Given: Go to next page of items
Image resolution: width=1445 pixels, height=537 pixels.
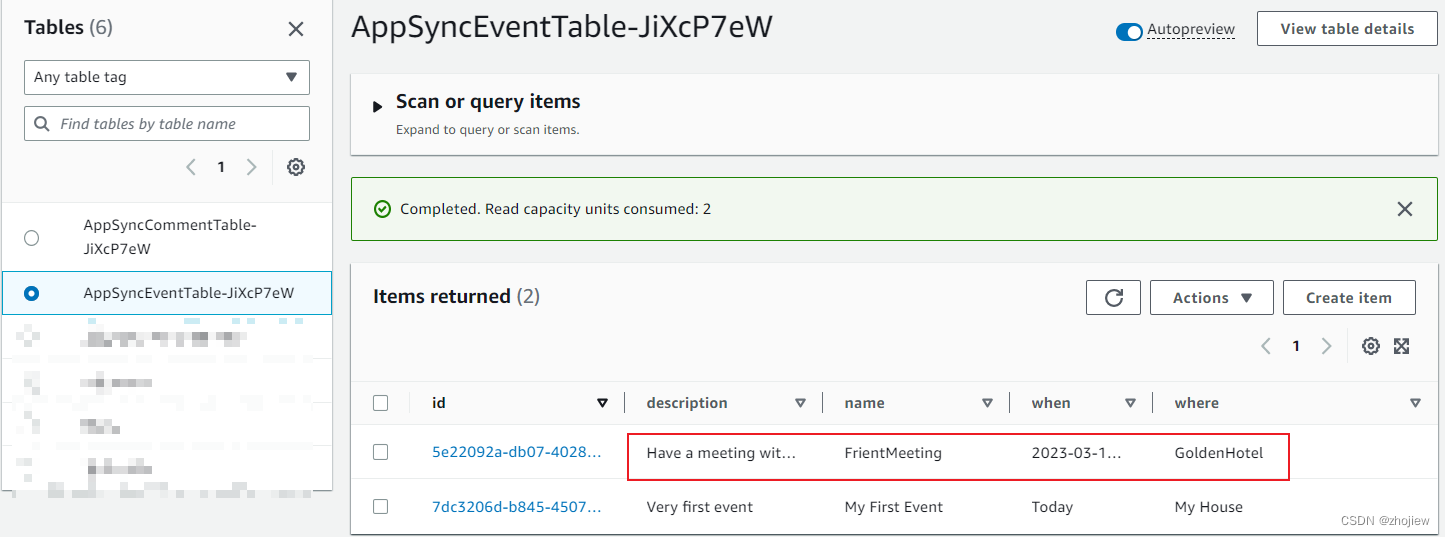Looking at the screenshot, I should point(1327,346).
